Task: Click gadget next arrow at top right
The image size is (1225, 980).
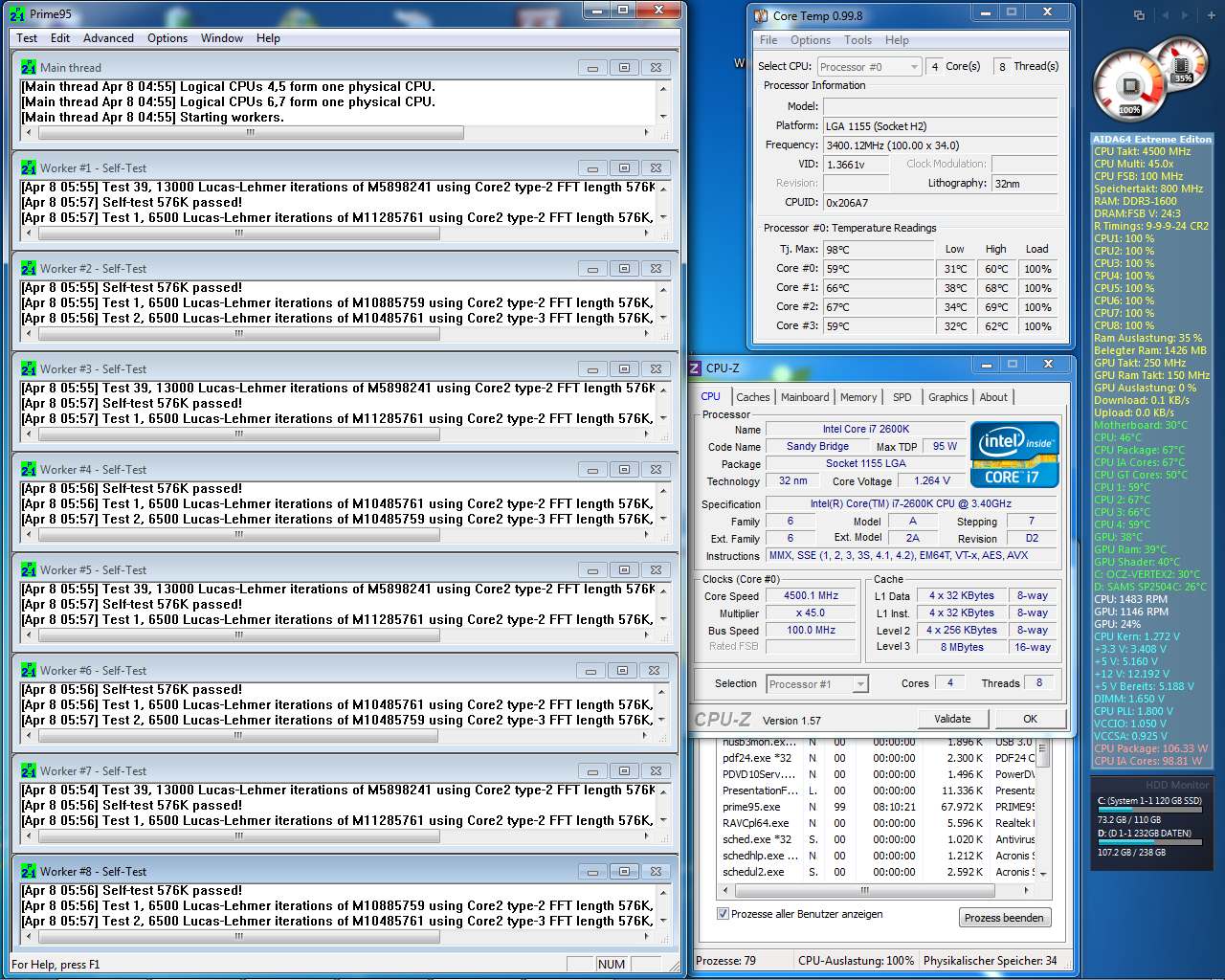Action: tap(1185, 15)
